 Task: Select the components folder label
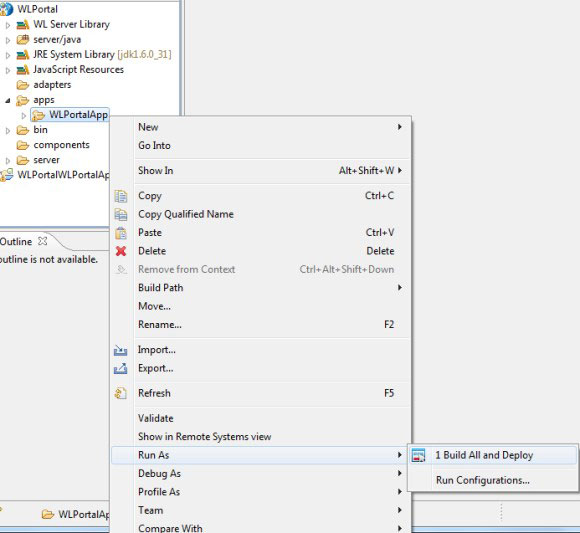61,145
